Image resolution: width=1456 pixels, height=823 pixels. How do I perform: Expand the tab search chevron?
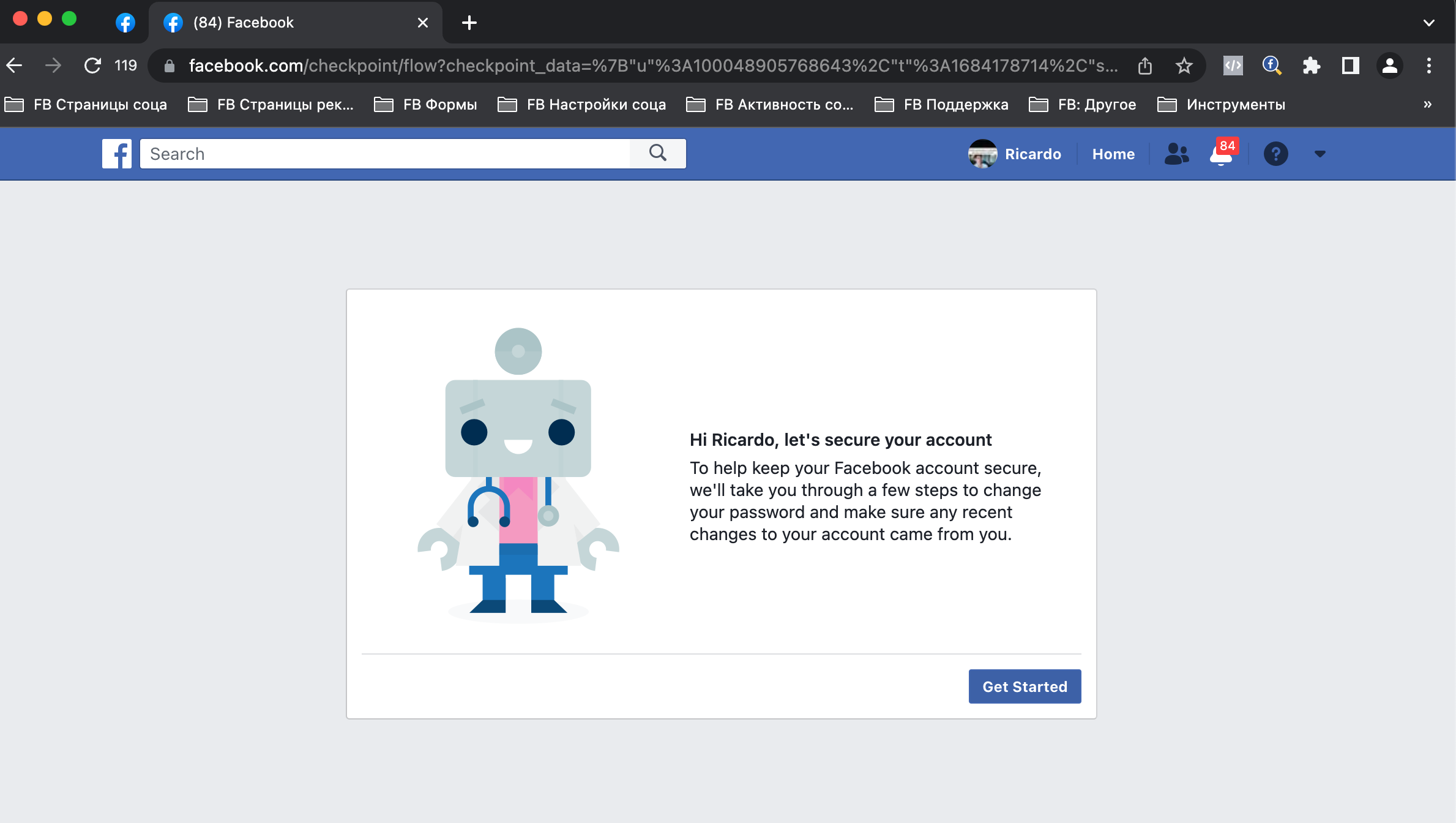[1429, 23]
